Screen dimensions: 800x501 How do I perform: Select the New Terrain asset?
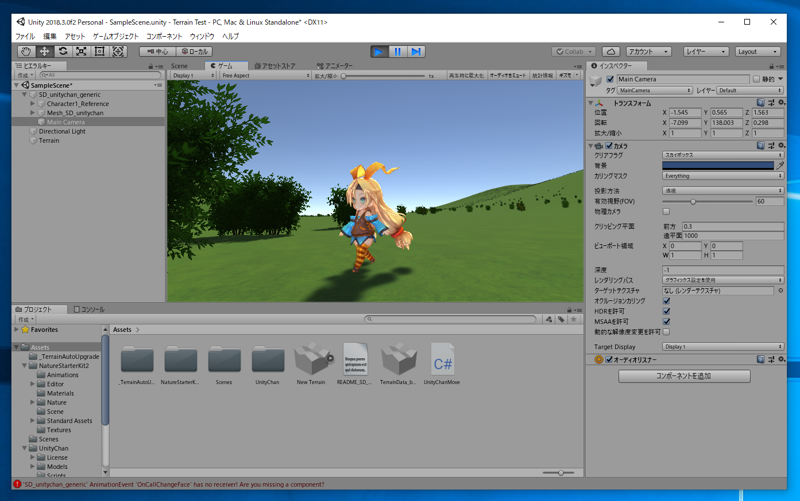(x=311, y=364)
